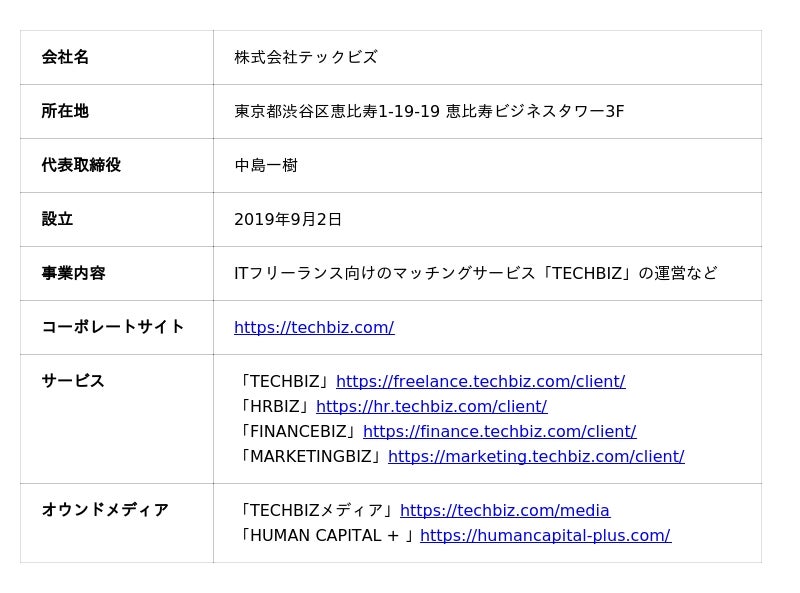Click the 事業内容 row label
800x593 pixels.
coord(73,273)
